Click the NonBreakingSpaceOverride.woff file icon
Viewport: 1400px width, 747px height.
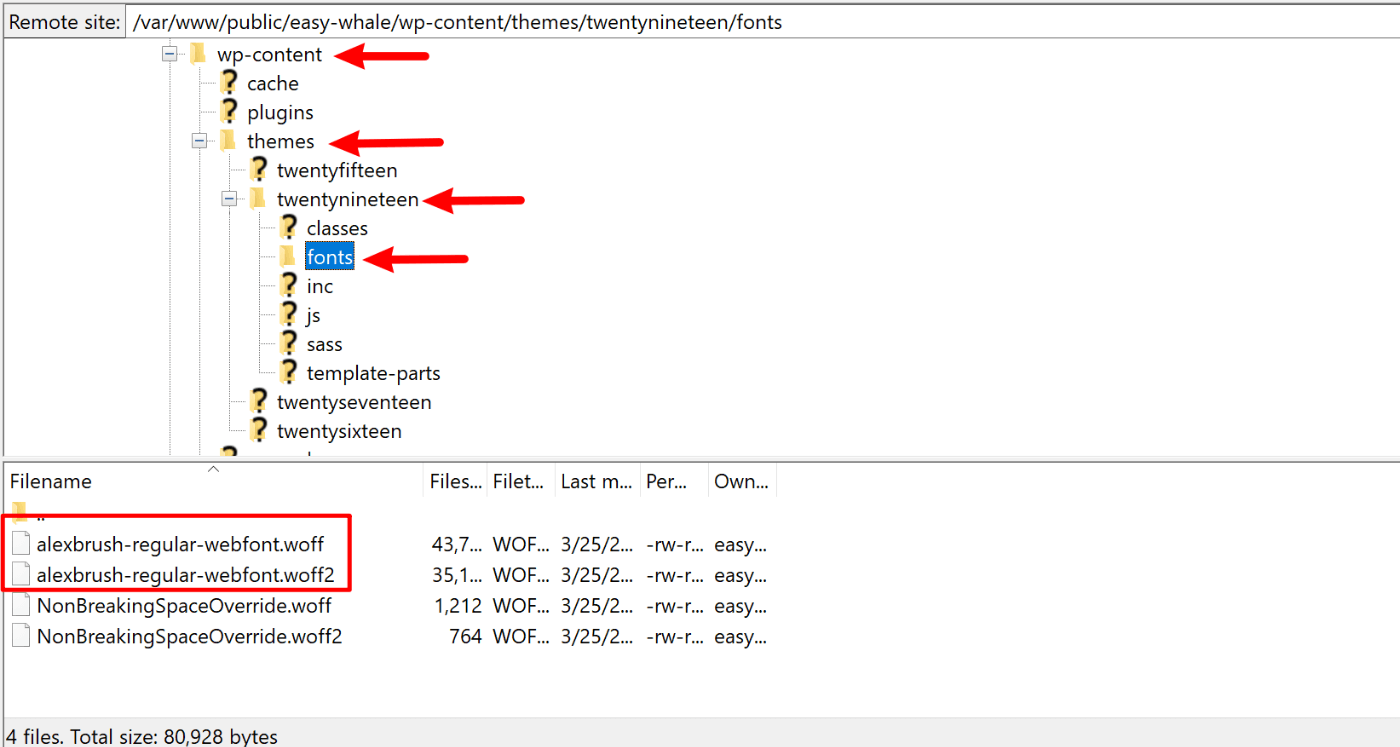click(x=21, y=606)
